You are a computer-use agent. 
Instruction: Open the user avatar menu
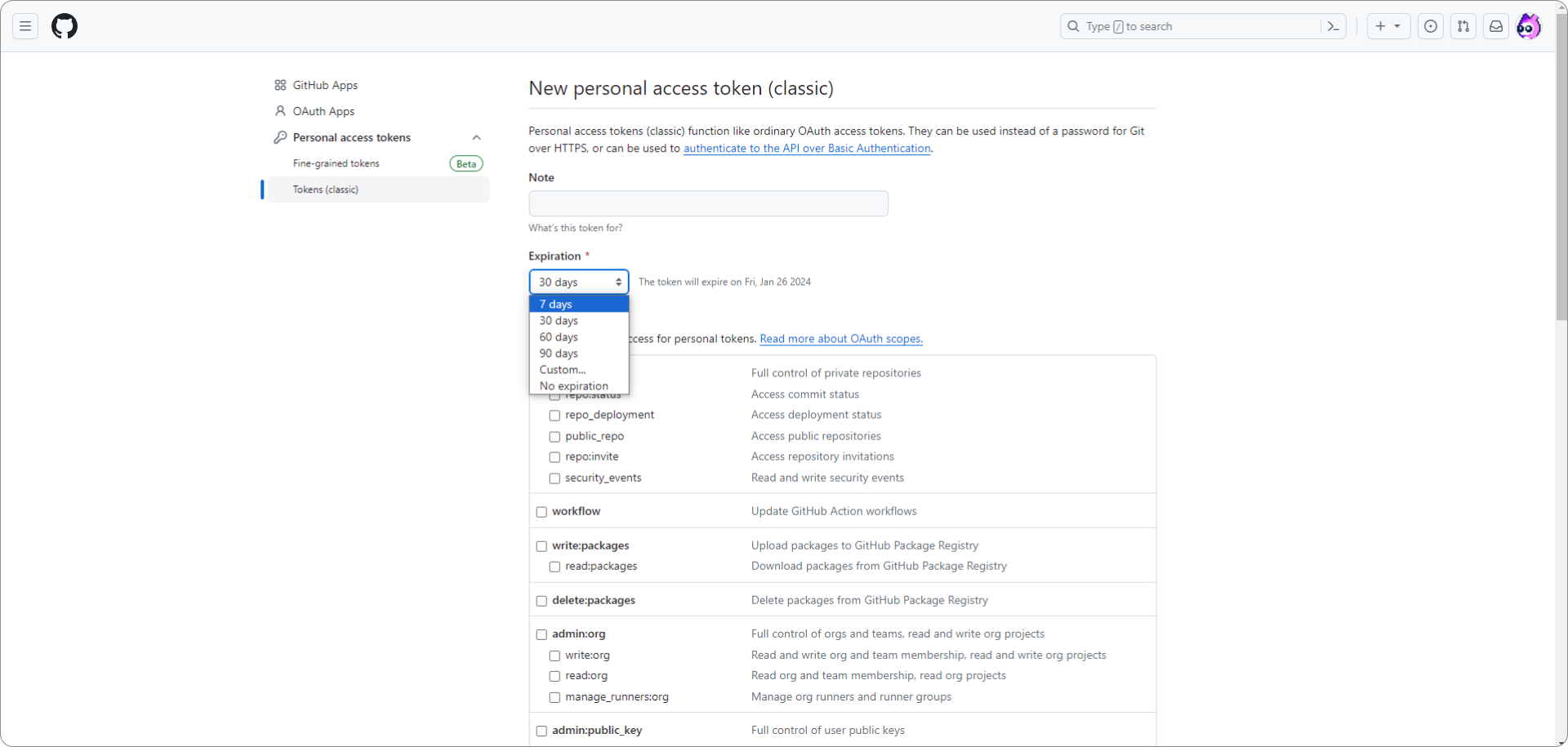[x=1529, y=26]
